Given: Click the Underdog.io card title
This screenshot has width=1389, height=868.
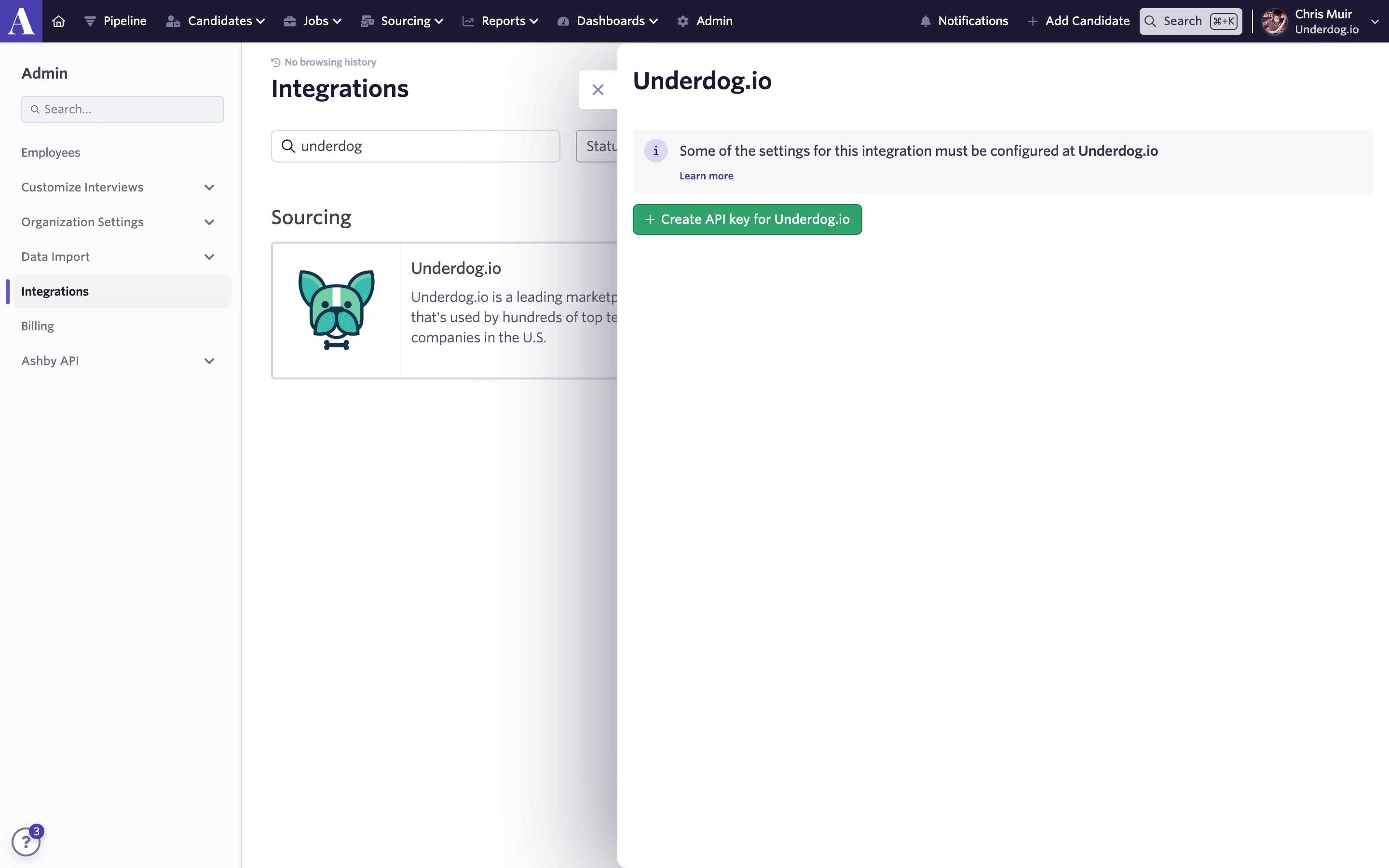Looking at the screenshot, I should click(x=456, y=268).
